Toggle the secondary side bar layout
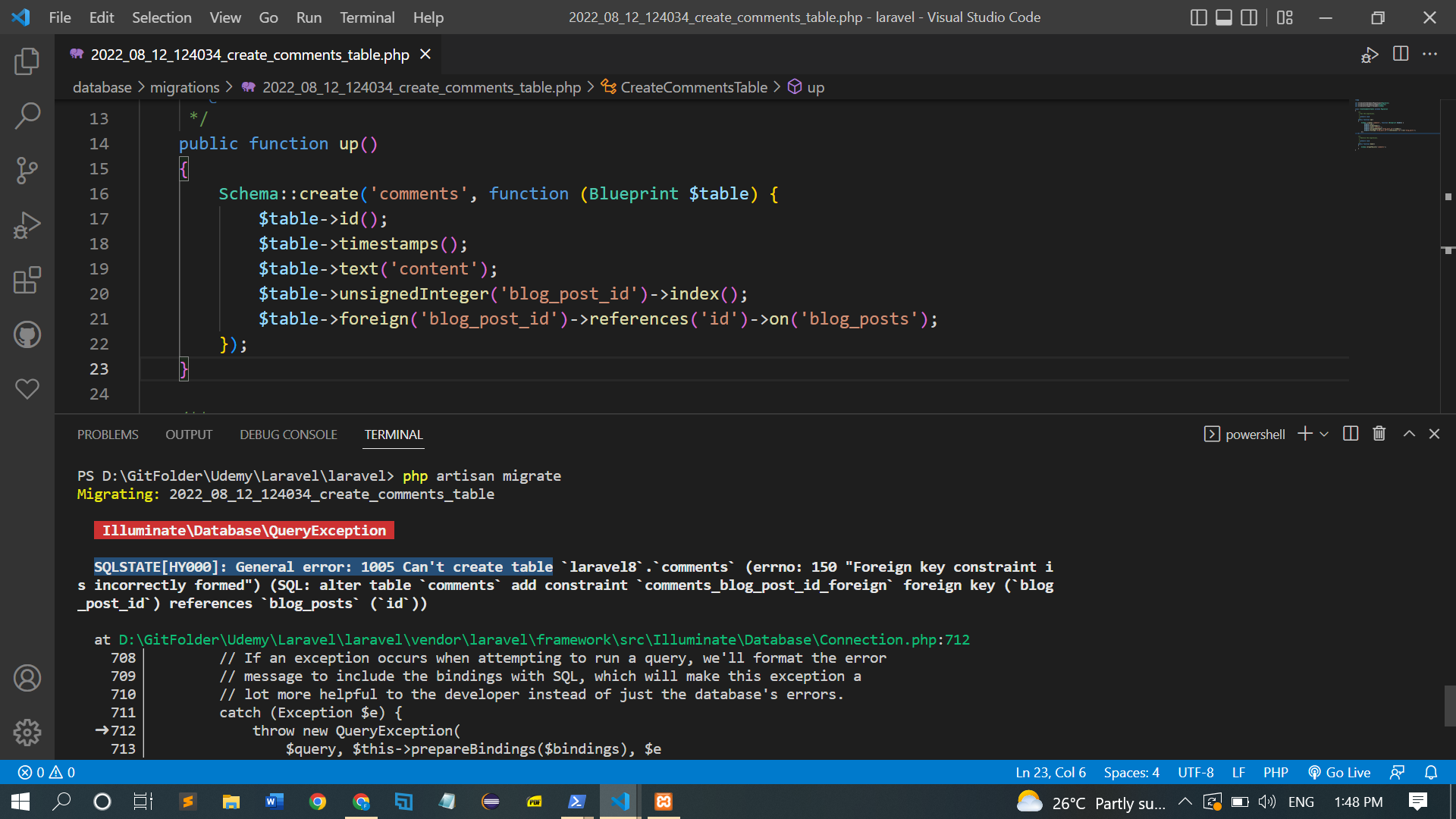This screenshot has height=819, width=1456. point(1249,17)
